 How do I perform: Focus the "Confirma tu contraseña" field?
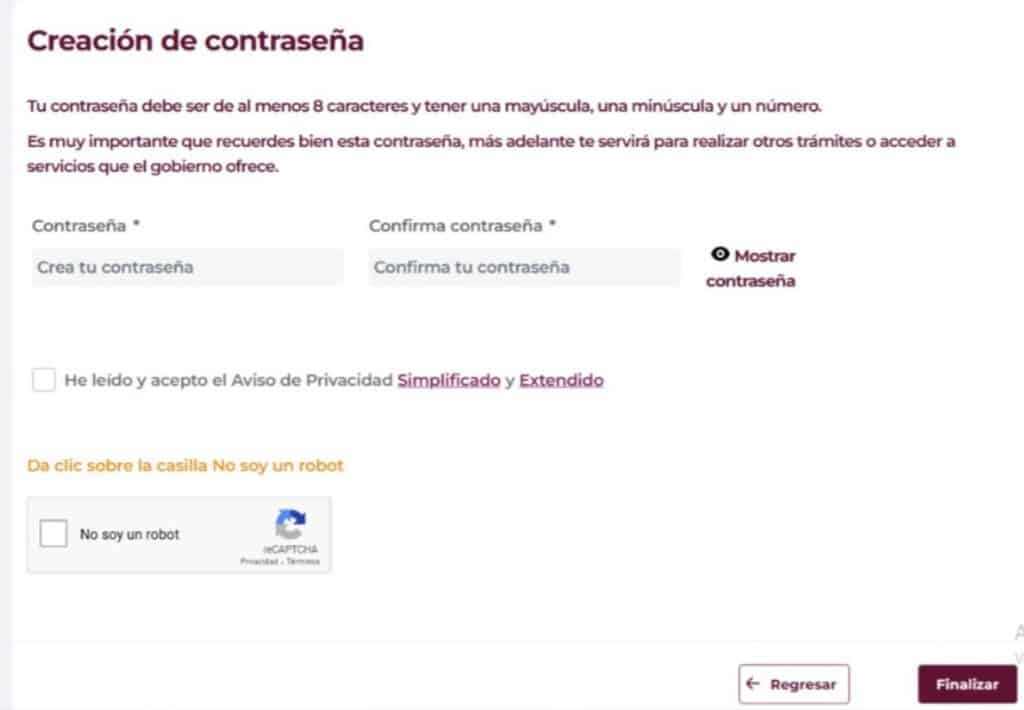pyautogui.click(x=524, y=267)
